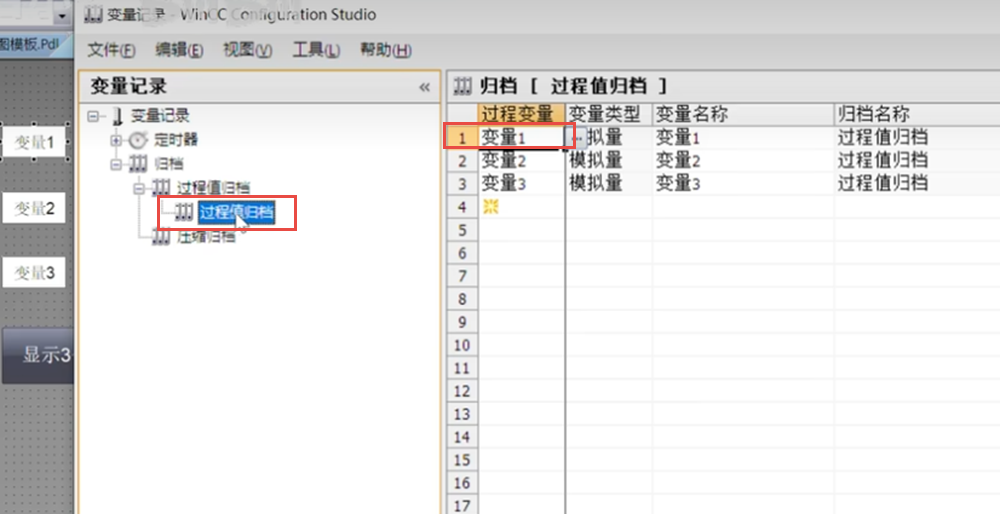Viewport: 1000px width, 514px height.
Task: Open the 工具(L) menu
Action: 315,50
